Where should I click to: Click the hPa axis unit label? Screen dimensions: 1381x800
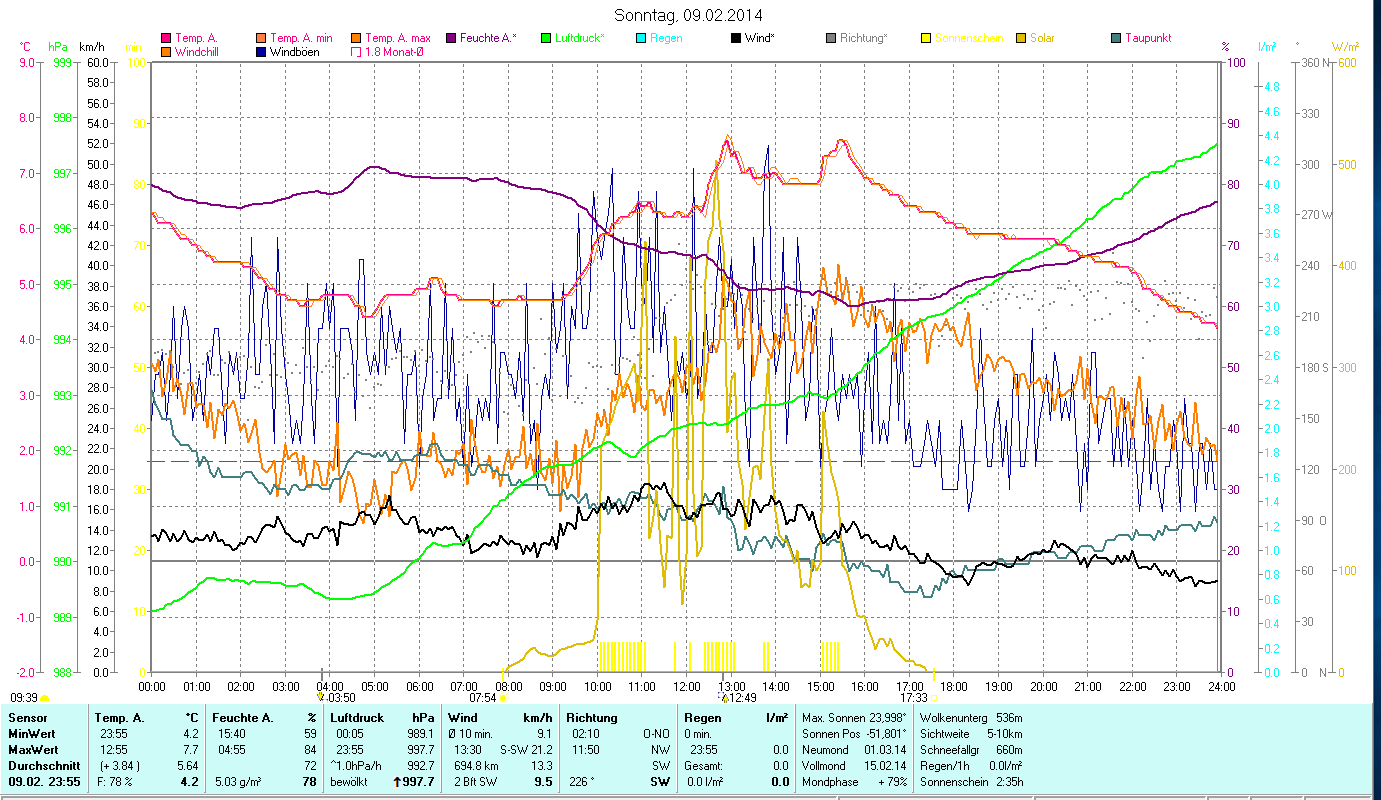(58, 46)
